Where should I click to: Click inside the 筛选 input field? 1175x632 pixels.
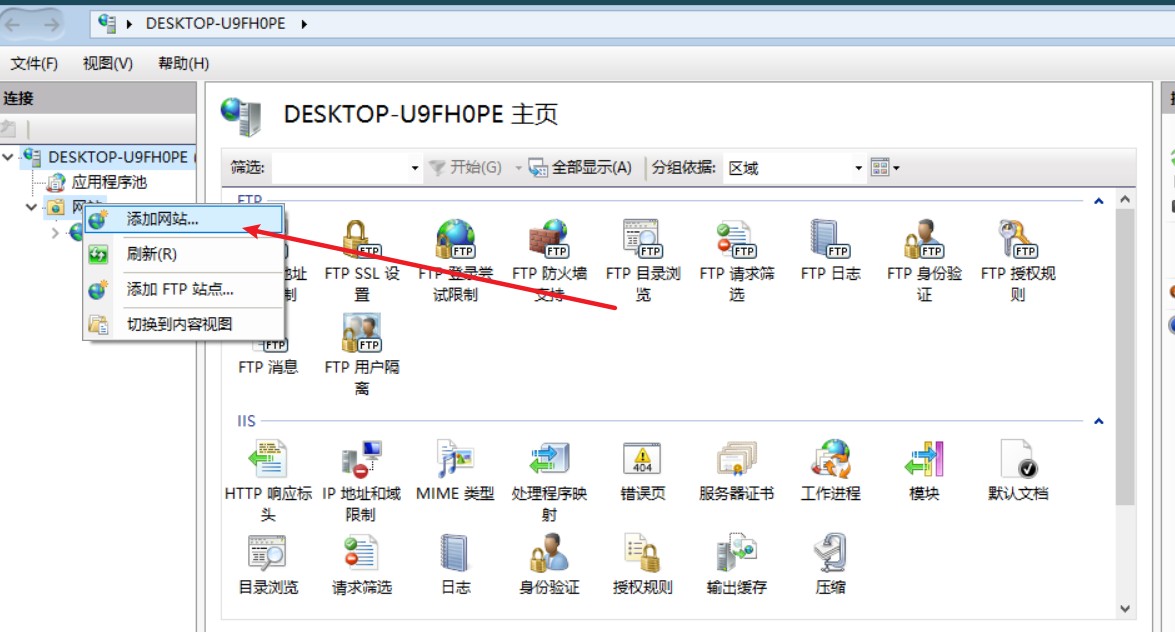[x=340, y=168]
